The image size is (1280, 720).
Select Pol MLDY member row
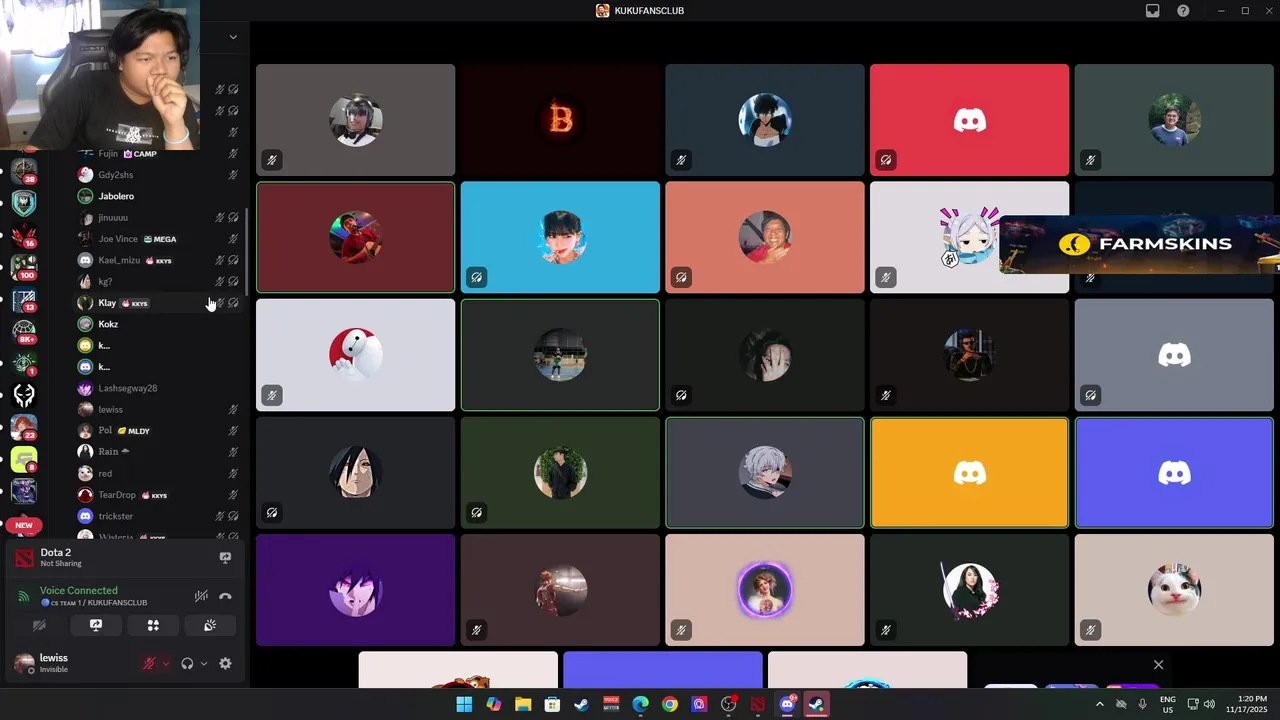tap(160, 431)
